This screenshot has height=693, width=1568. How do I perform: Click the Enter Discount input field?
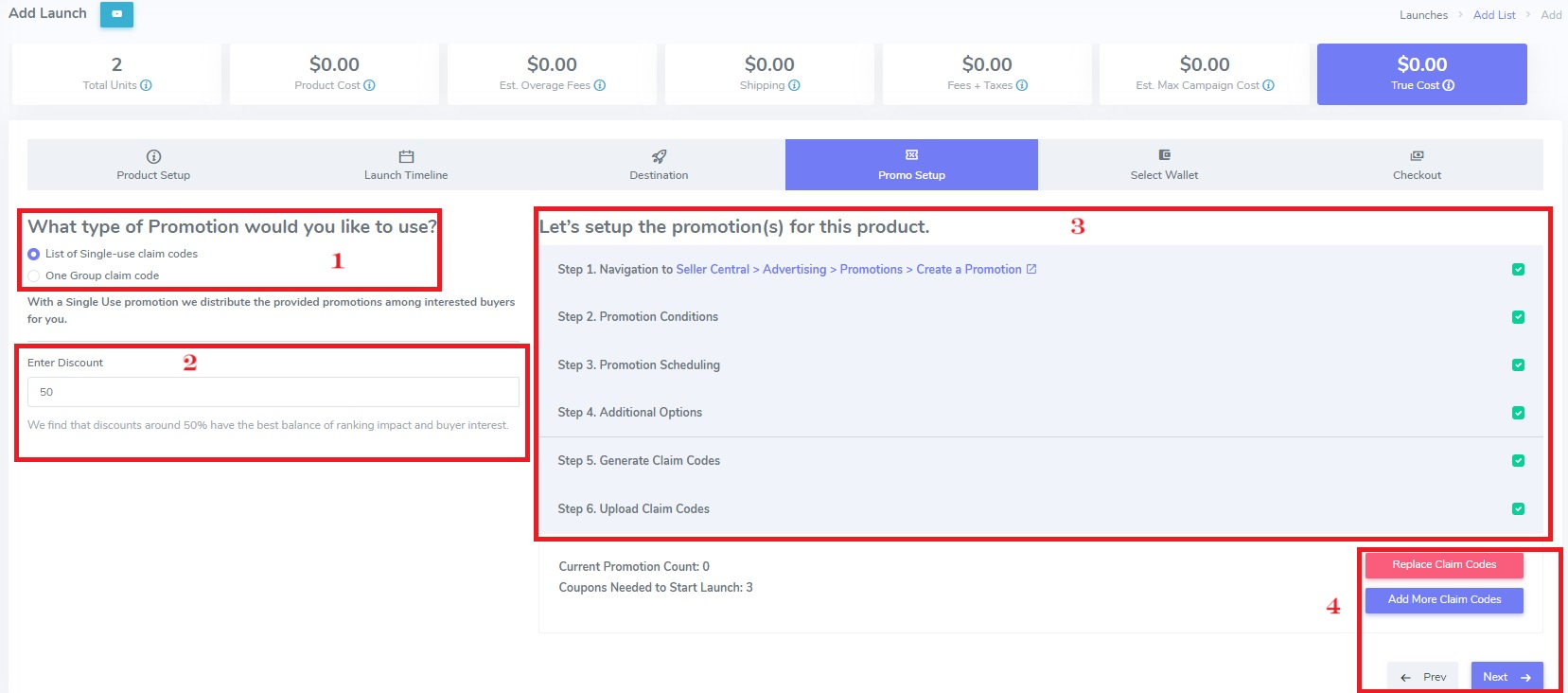pos(273,392)
